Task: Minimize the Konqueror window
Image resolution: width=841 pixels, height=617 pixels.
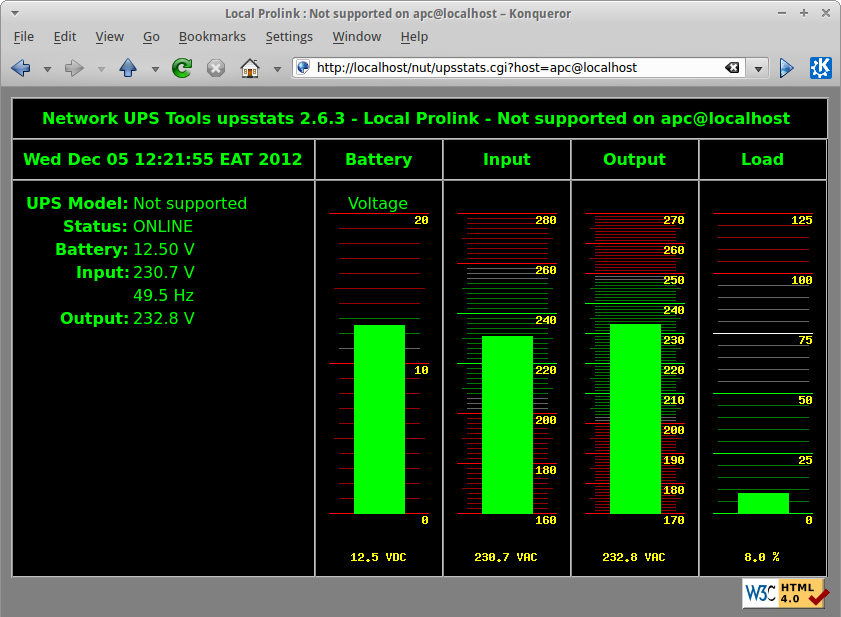Action: [782, 13]
